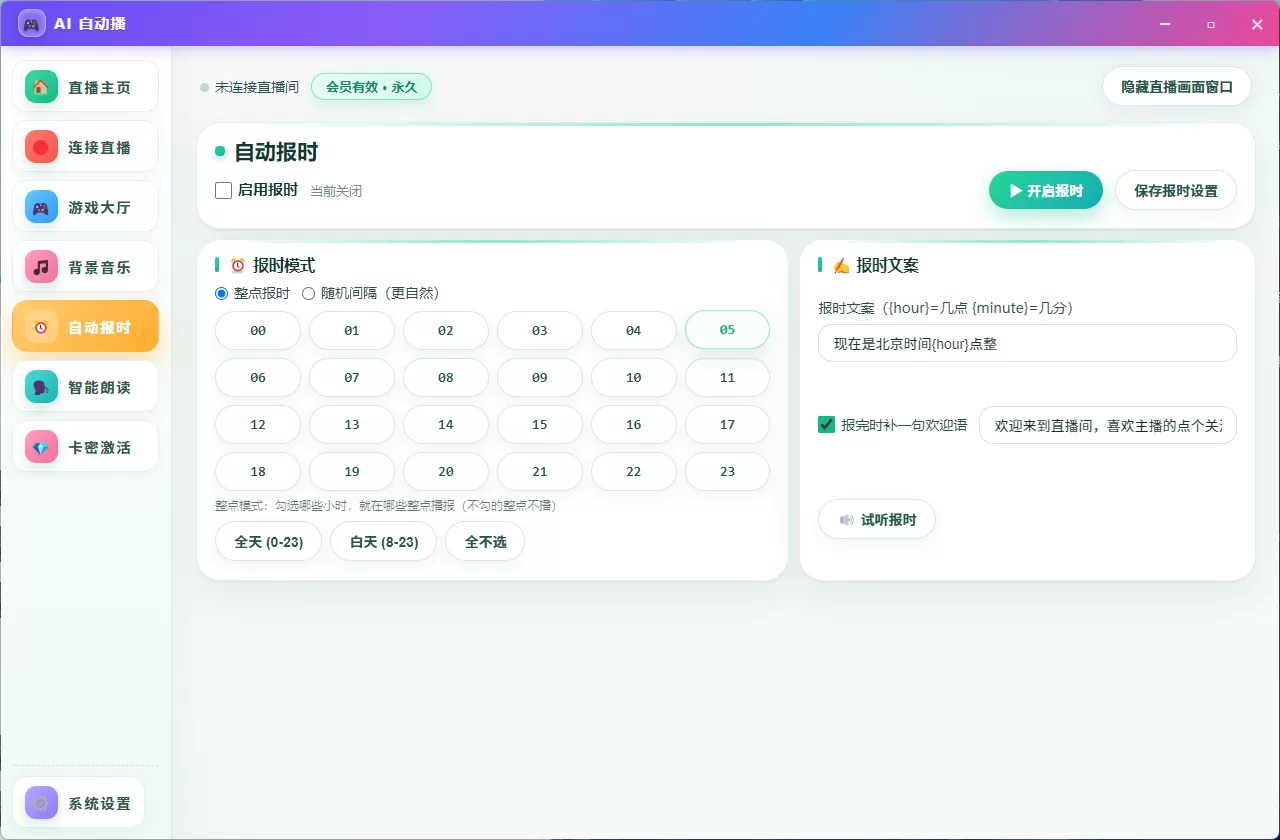1280x840 pixels.
Task: Click the welcome message input field
Action: coord(1108,424)
